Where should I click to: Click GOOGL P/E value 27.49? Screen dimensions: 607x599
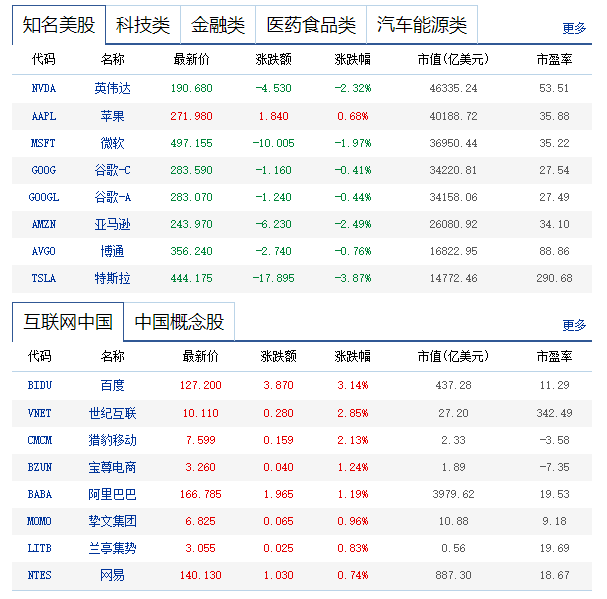pos(554,197)
